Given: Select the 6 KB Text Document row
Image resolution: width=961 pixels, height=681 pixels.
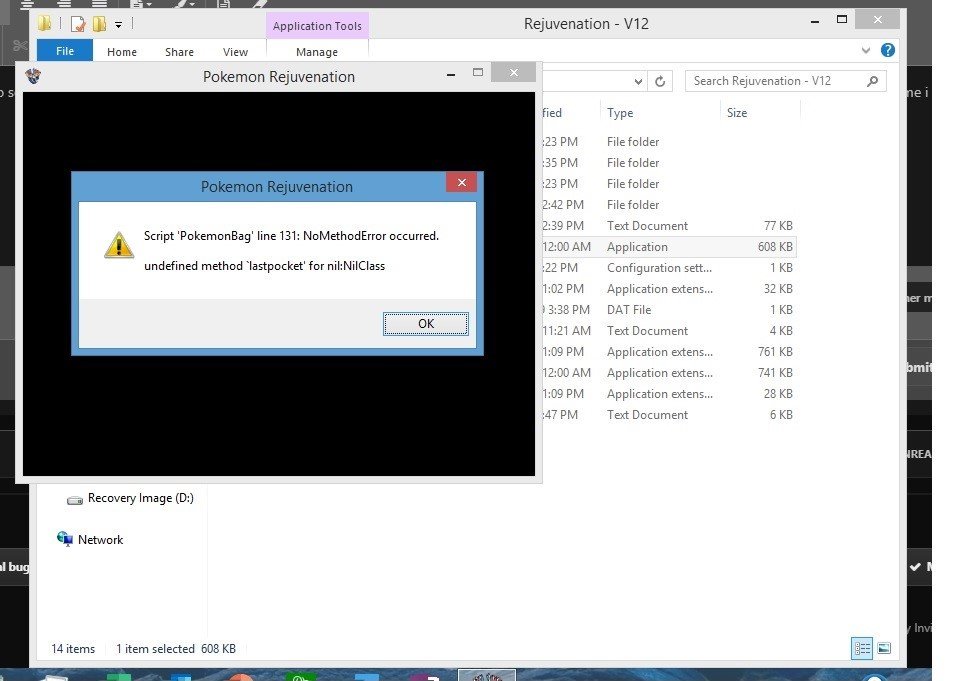Looking at the screenshot, I should 668,415.
